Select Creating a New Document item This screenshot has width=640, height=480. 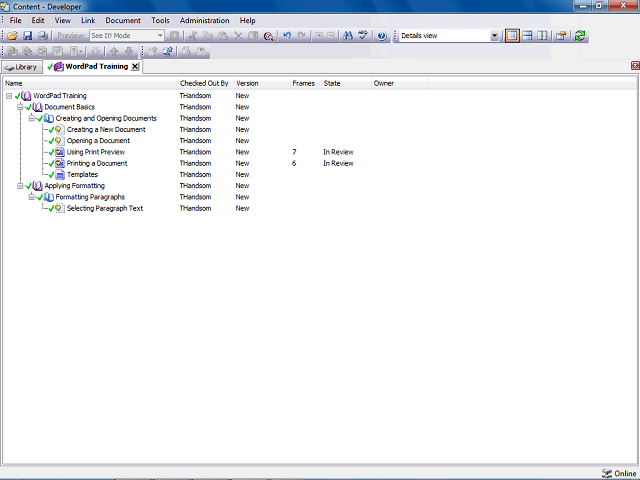click(x=106, y=129)
